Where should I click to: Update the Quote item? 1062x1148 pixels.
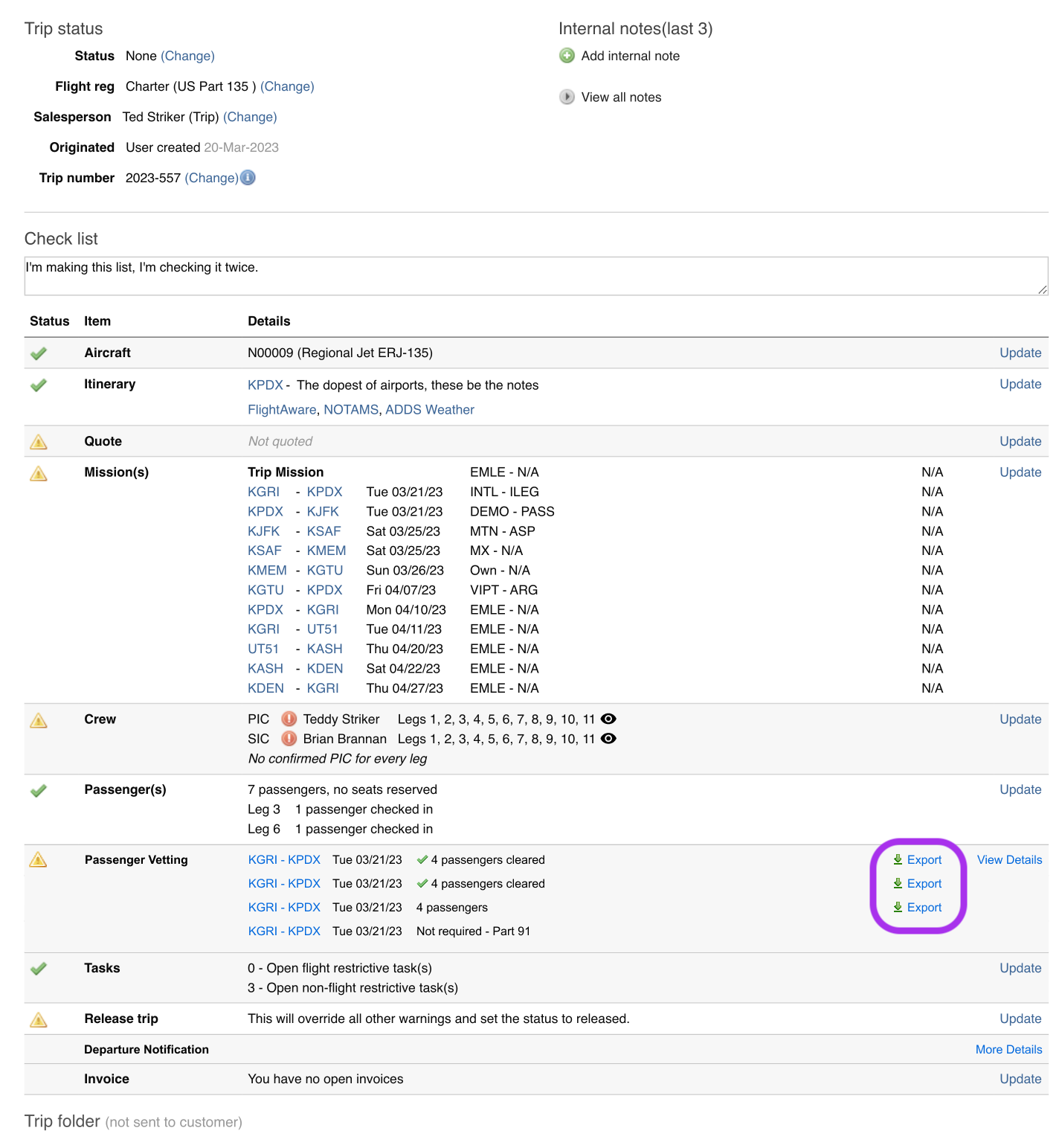(x=1020, y=441)
